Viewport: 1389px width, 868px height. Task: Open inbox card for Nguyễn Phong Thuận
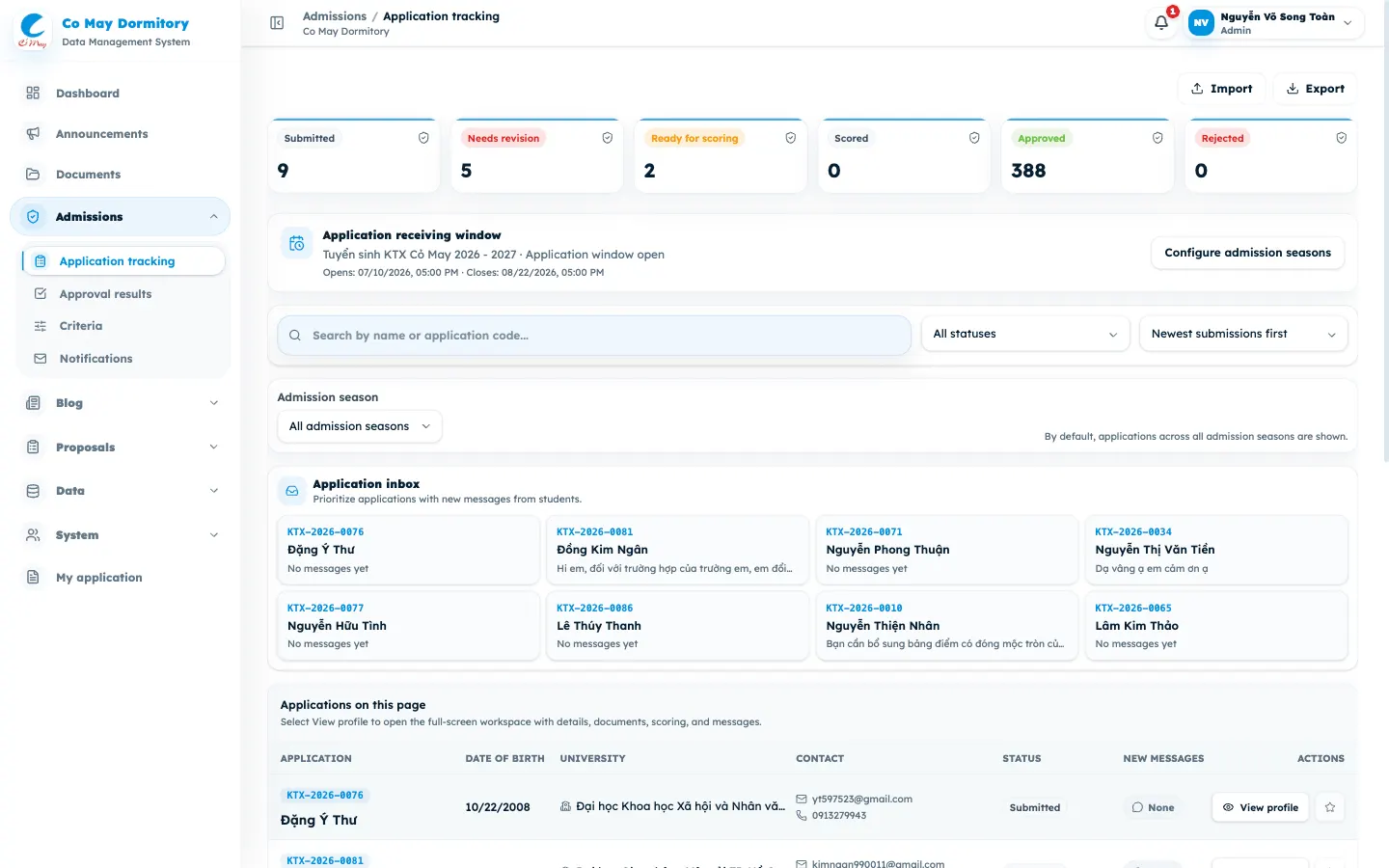point(946,550)
